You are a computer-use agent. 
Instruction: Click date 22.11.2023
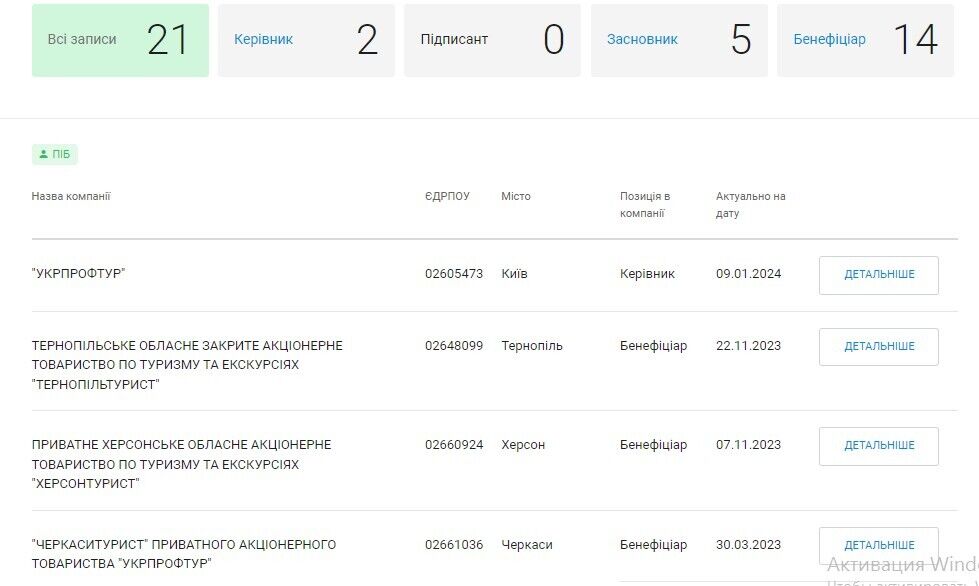tap(749, 345)
